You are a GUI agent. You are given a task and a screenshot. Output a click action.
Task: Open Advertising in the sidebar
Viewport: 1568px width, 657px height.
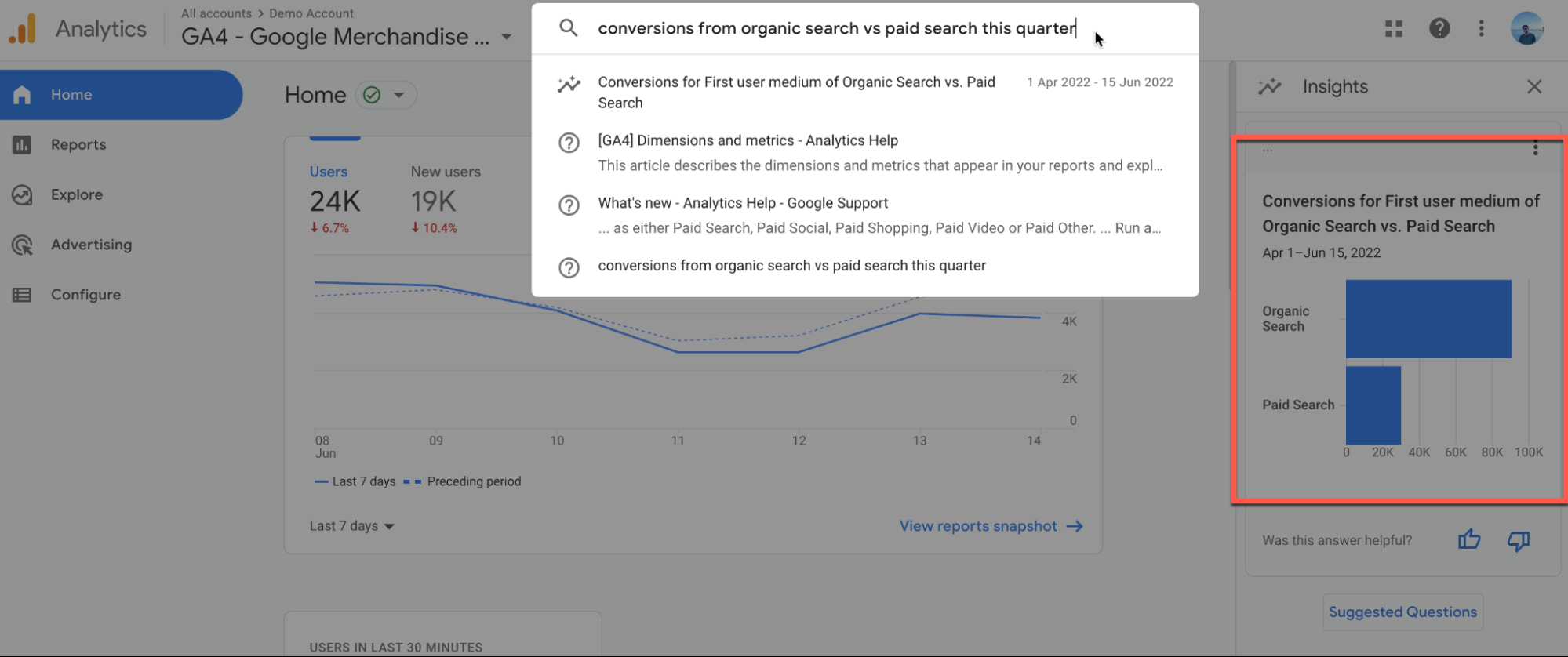click(x=91, y=245)
